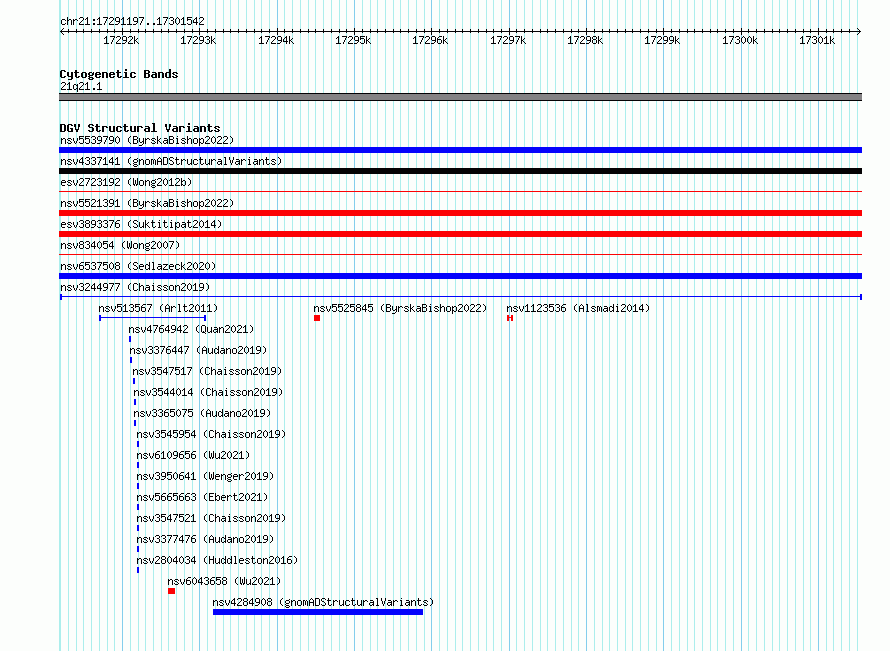
Task: Open nsv5525845 (ByrskaBishop2022) variant label
Action: [400, 308]
